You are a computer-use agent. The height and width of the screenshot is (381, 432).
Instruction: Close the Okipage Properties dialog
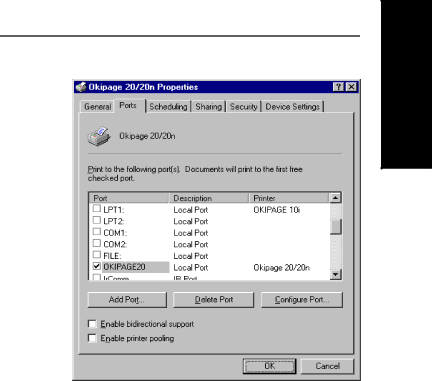click(x=351, y=87)
